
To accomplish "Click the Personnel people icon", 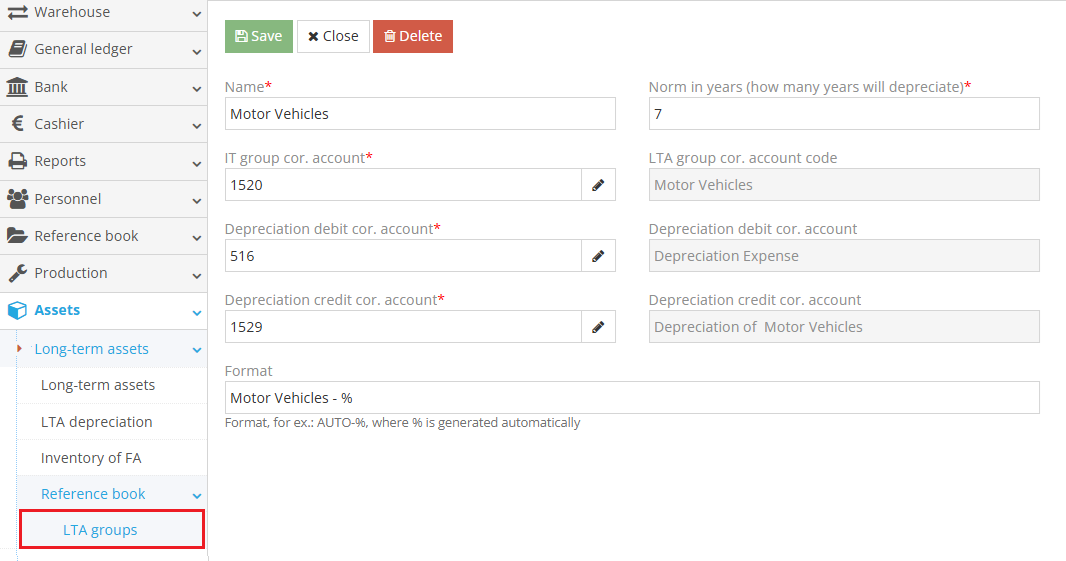I will click(17, 199).
